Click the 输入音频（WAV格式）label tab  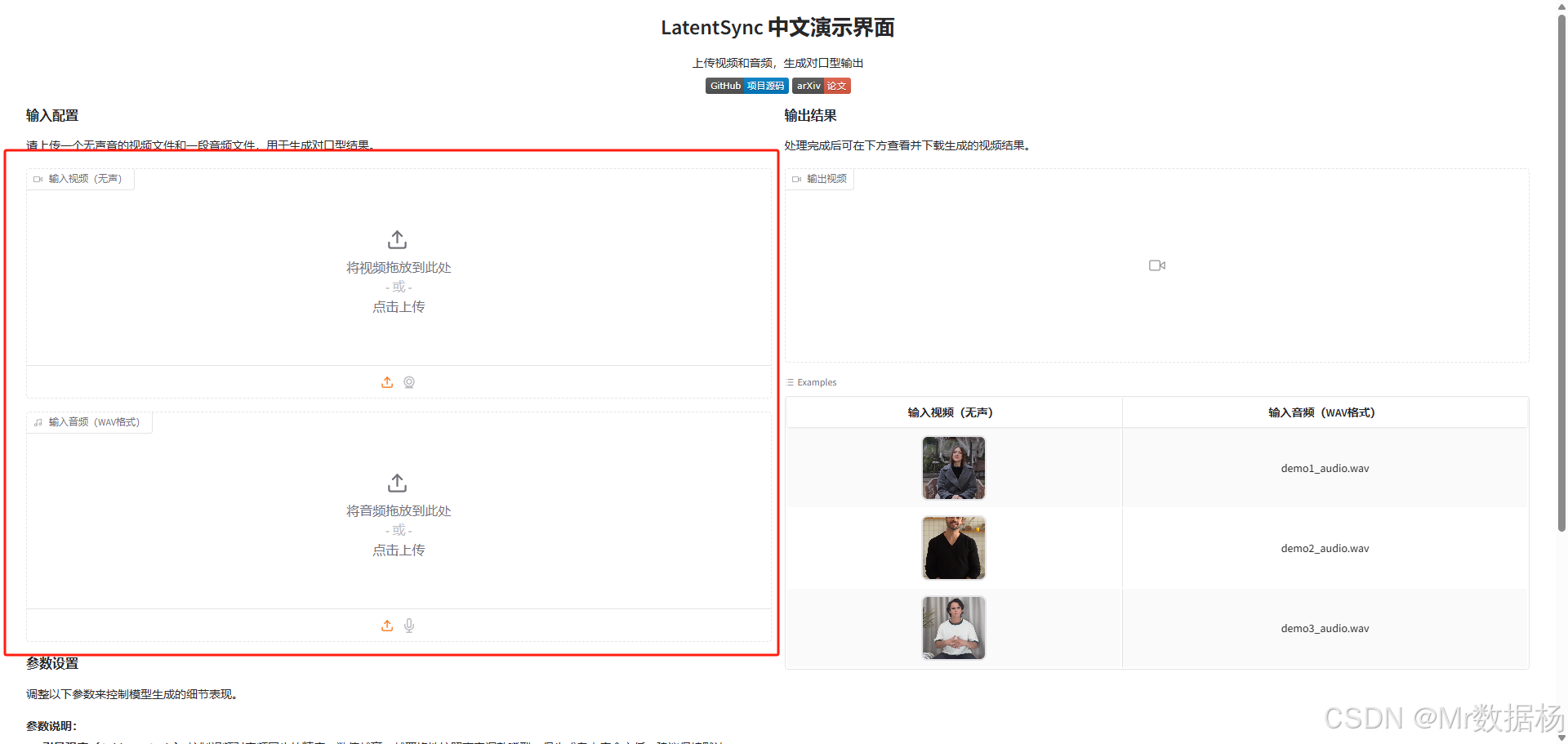89,422
